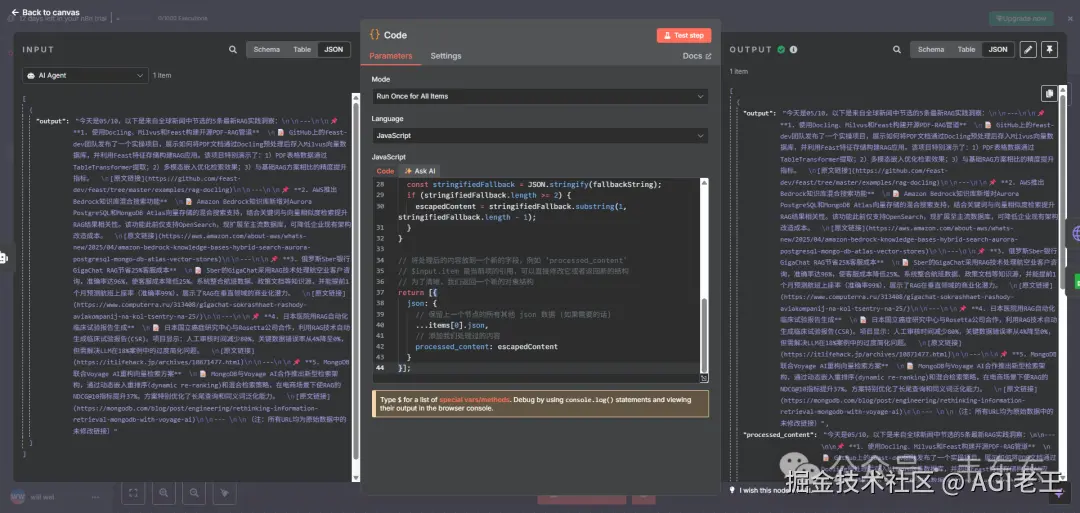Switch the OUTPUT panel to Schema view

931,50
